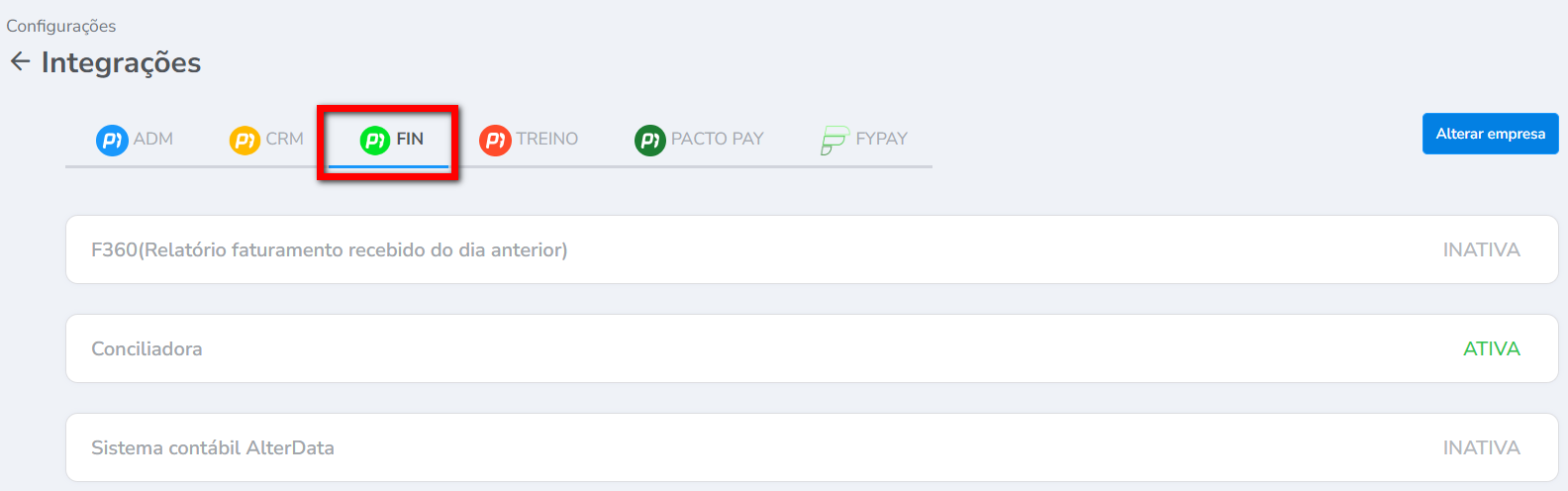Image resolution: width=1568 pixels, height=491 pixels.
Task: Click the Configurações breadcrumb text
Action: (61, 26)
